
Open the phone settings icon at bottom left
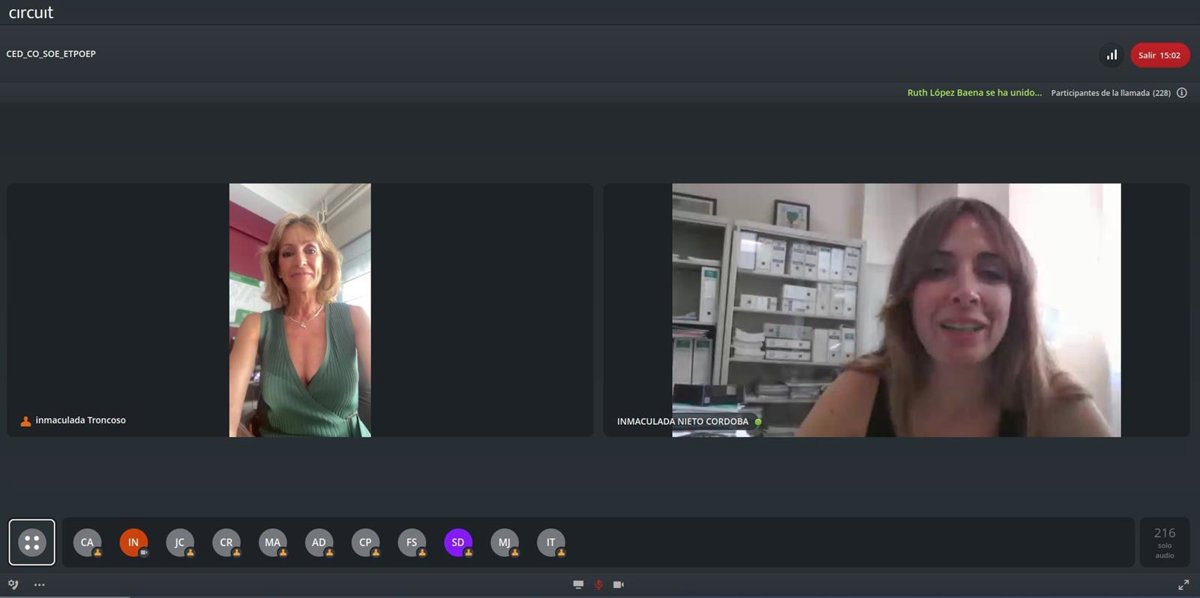pyautogui.click(x=14, y=584)
